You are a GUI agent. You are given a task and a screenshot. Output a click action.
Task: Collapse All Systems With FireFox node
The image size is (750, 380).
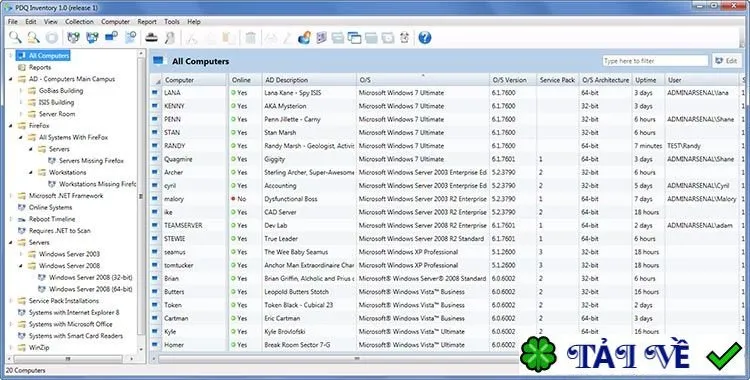(21, 137)
